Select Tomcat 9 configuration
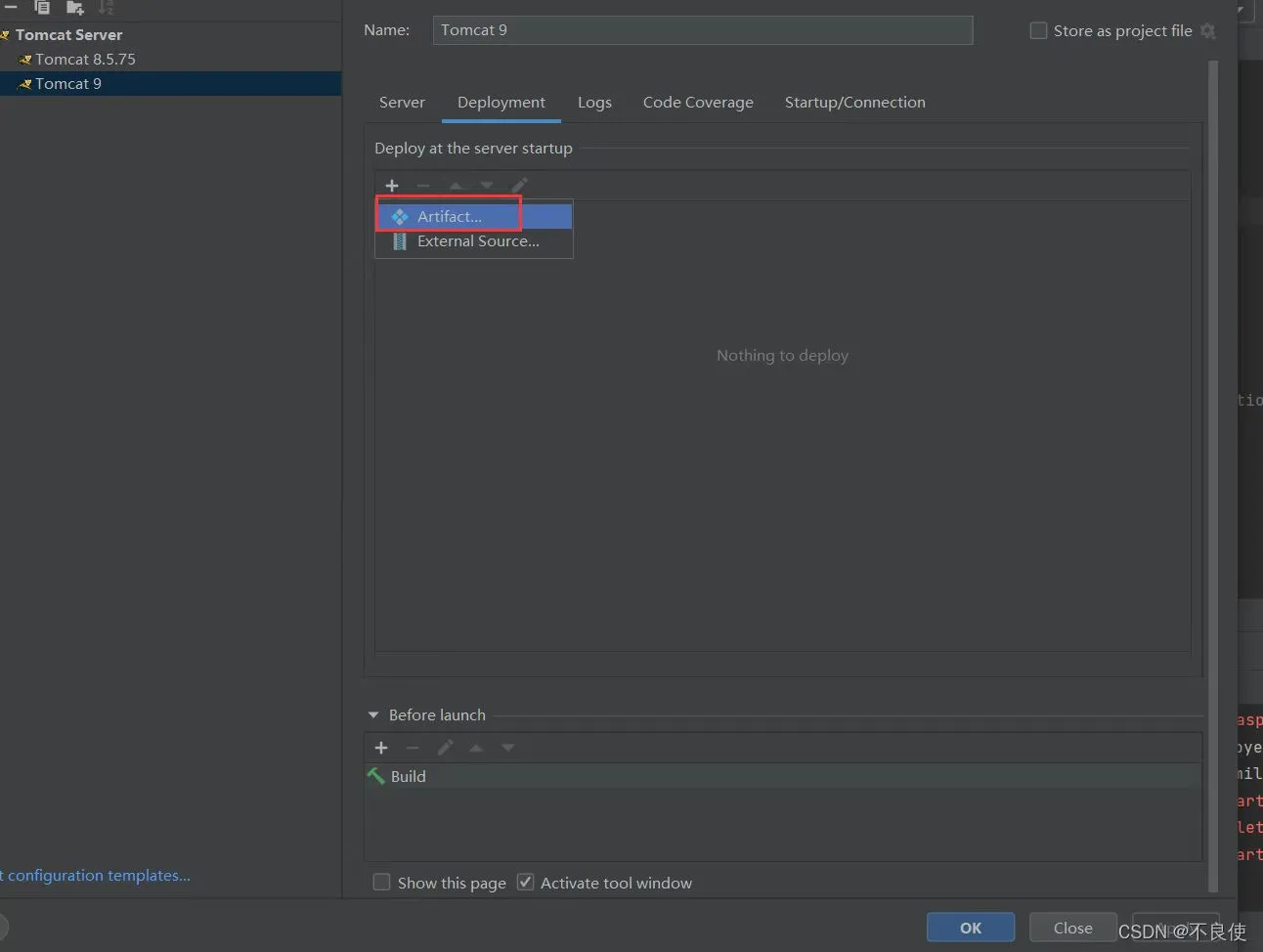 pyautogui.click(x=170, y=84)
